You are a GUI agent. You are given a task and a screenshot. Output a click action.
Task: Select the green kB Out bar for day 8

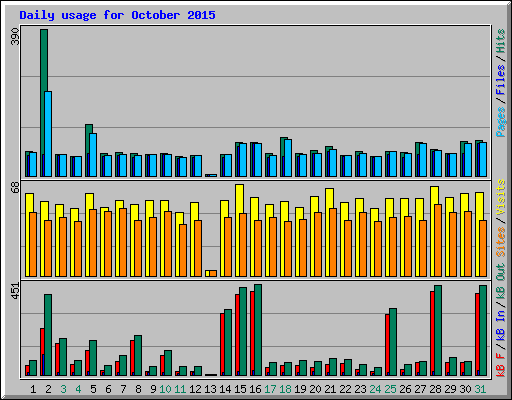click(138, 356)
